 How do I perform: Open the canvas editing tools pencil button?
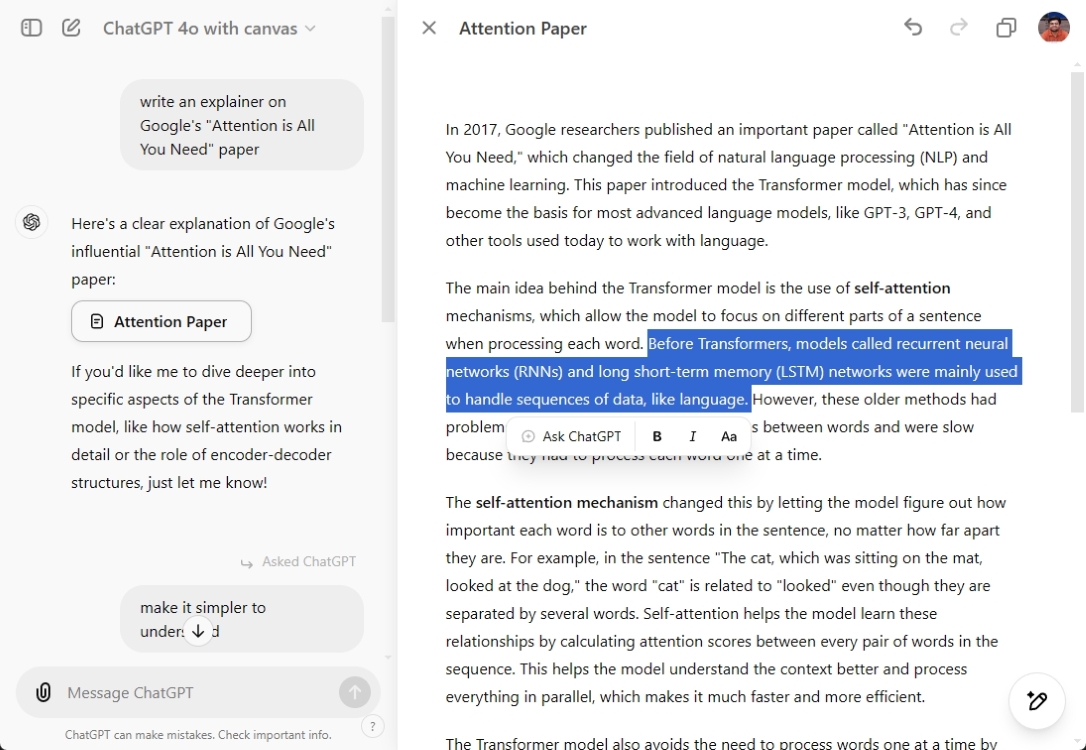(x=1037, y=701)
